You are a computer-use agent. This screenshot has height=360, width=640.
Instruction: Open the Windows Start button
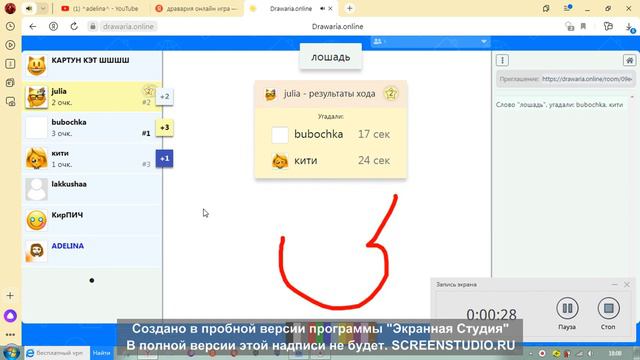(x=11, y=353)
